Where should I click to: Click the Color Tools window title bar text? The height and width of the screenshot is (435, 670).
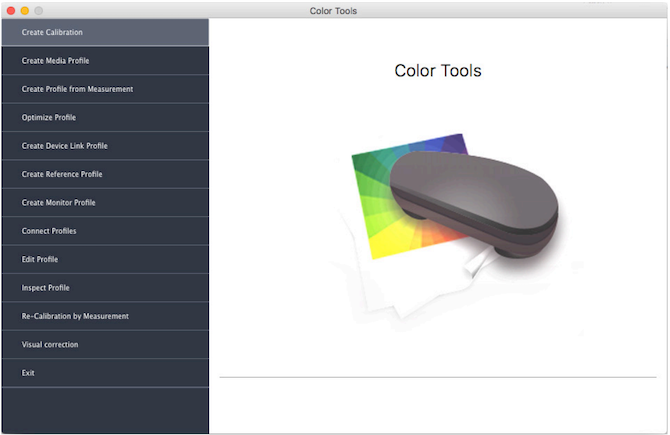334,10
